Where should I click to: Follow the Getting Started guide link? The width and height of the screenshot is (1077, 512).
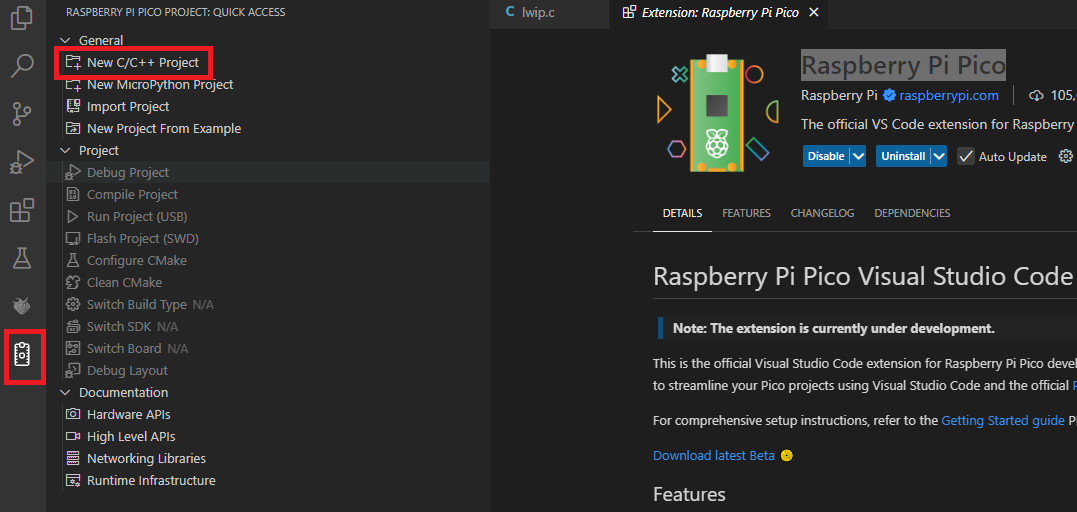tap(1003, 421)
